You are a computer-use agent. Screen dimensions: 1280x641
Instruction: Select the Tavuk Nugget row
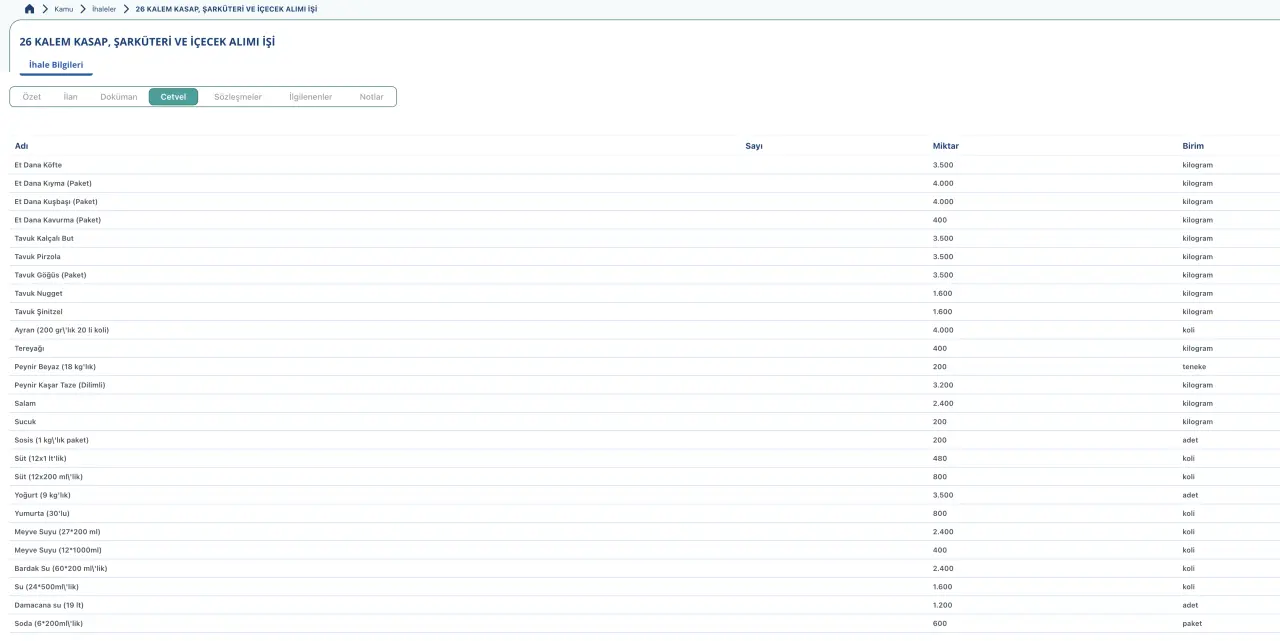[38, 293]
